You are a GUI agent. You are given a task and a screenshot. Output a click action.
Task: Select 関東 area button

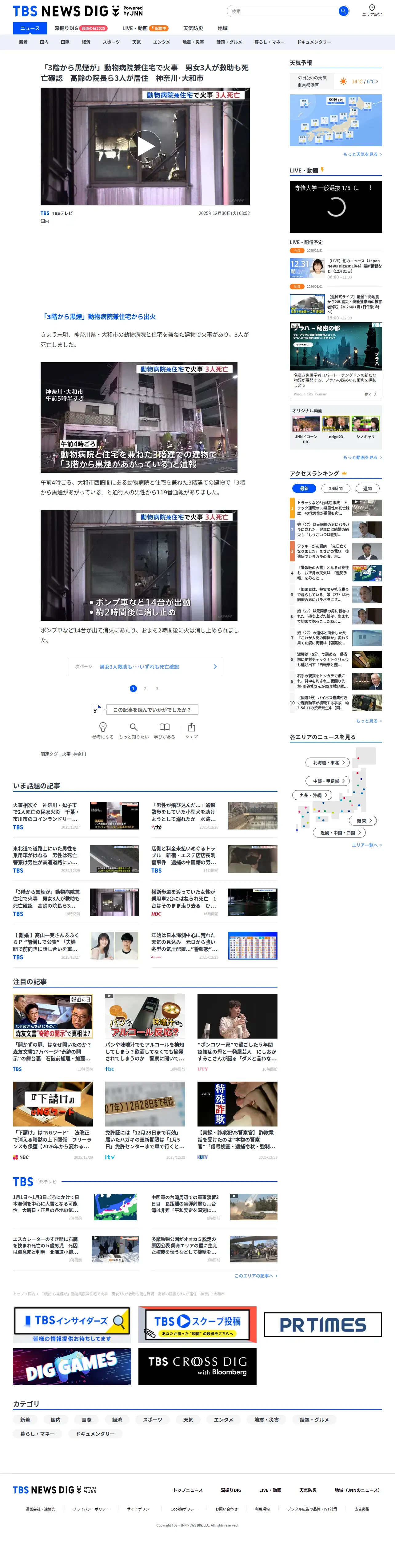pos(363,821)
